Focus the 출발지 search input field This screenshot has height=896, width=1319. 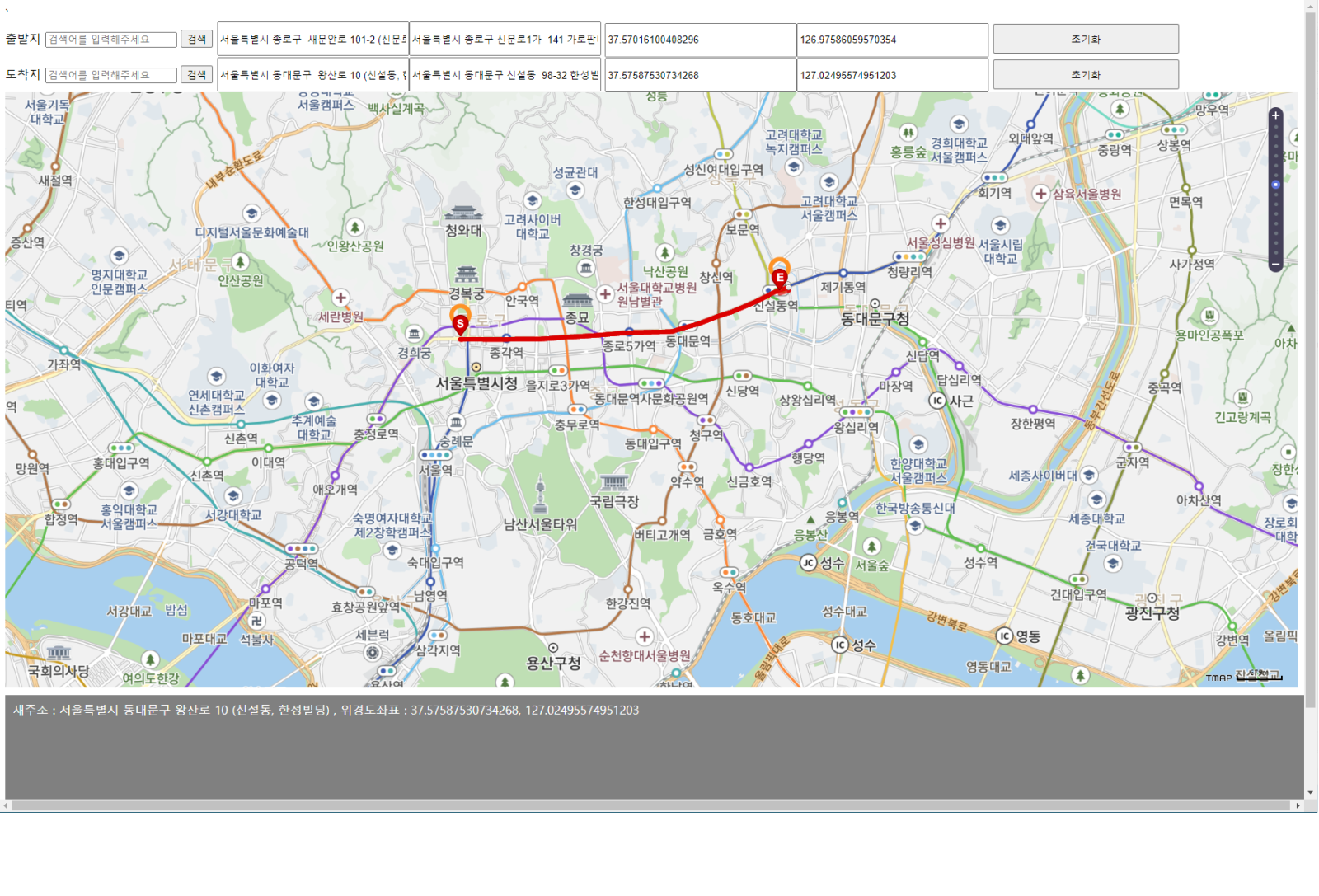coord(111,40)
